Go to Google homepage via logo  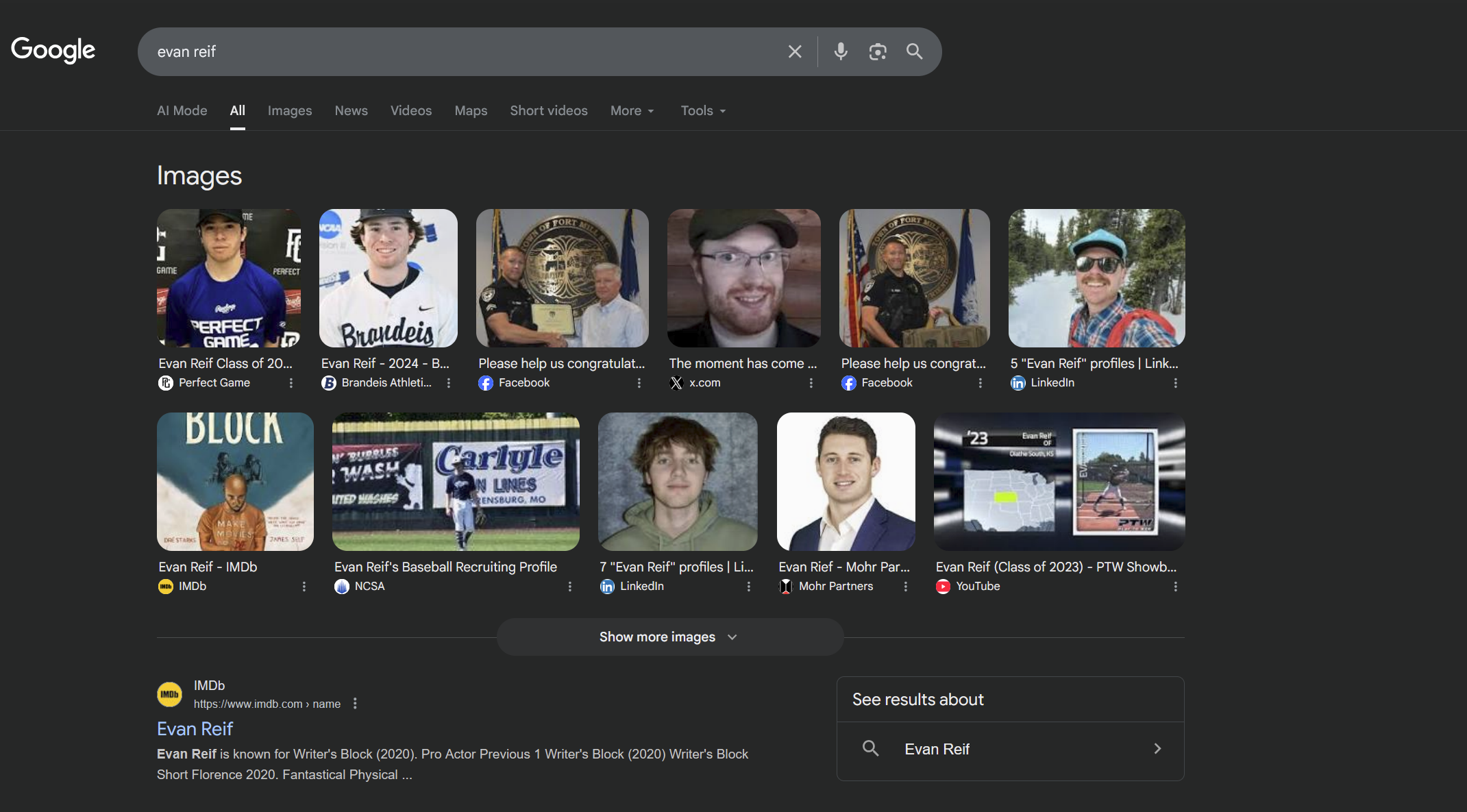pos(53,50)
